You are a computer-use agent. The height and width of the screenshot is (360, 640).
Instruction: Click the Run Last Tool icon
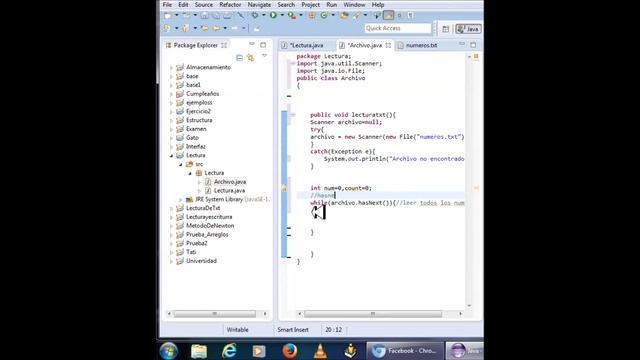(x=291, y=16)
